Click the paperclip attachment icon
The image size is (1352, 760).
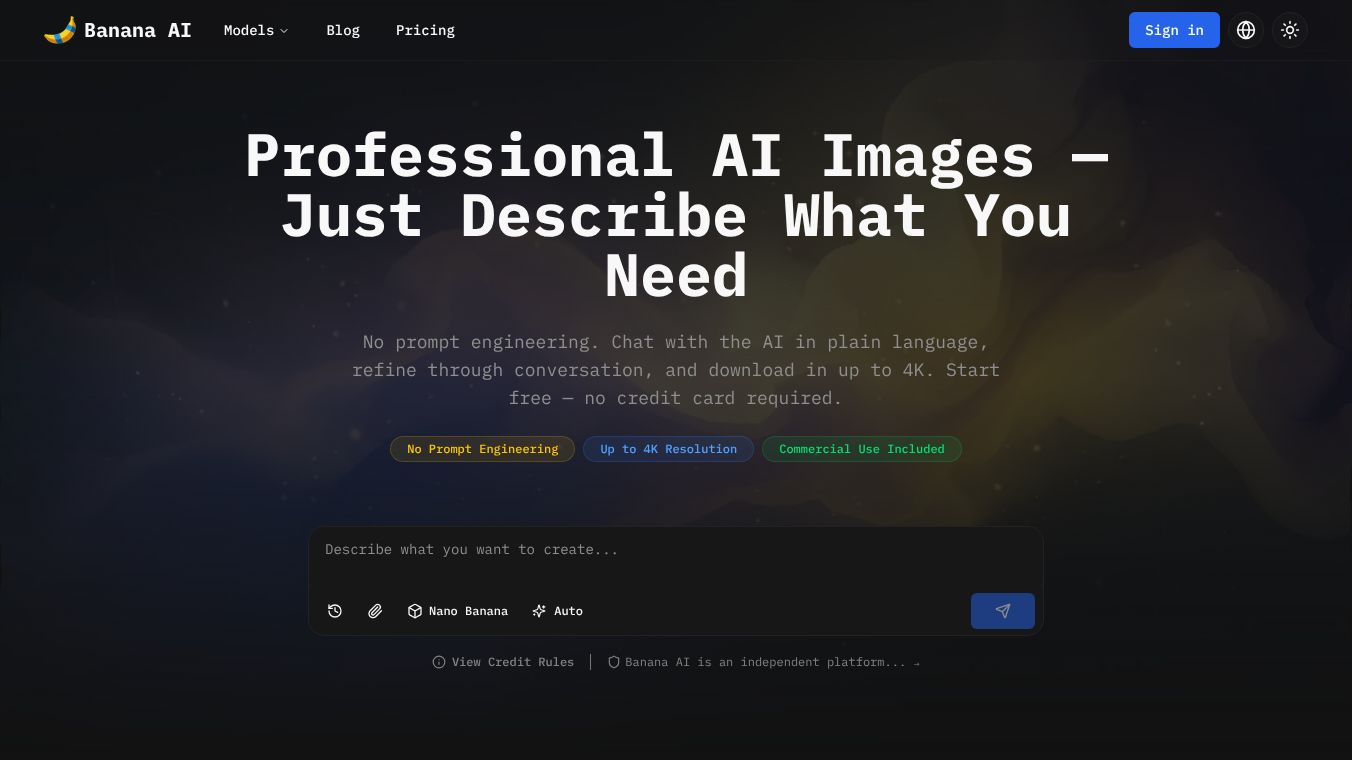click(x=375, y=611)
